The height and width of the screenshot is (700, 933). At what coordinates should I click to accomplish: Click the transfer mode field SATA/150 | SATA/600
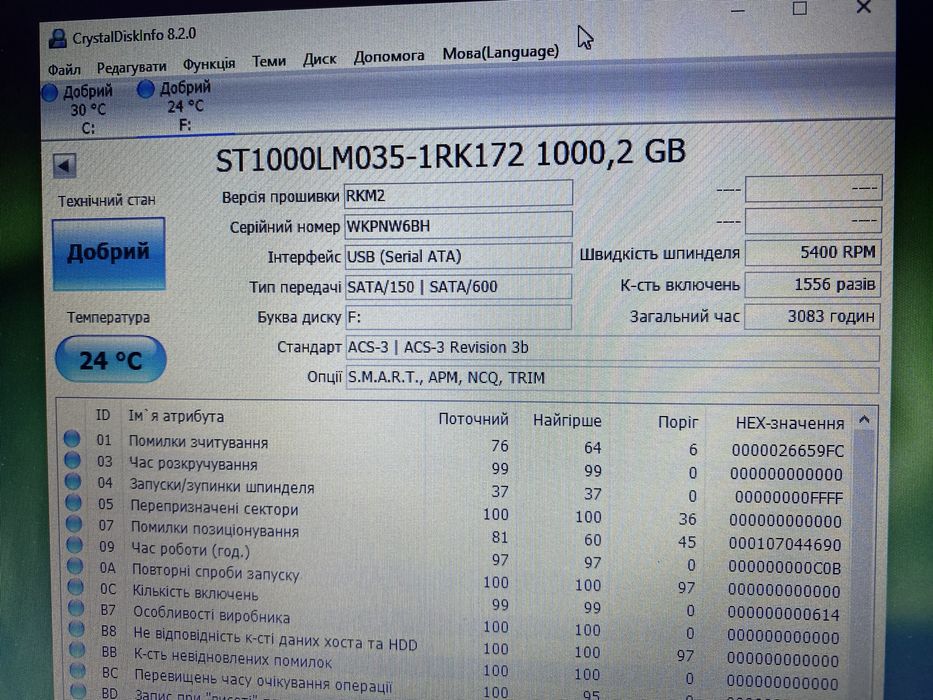click(458, 286)
